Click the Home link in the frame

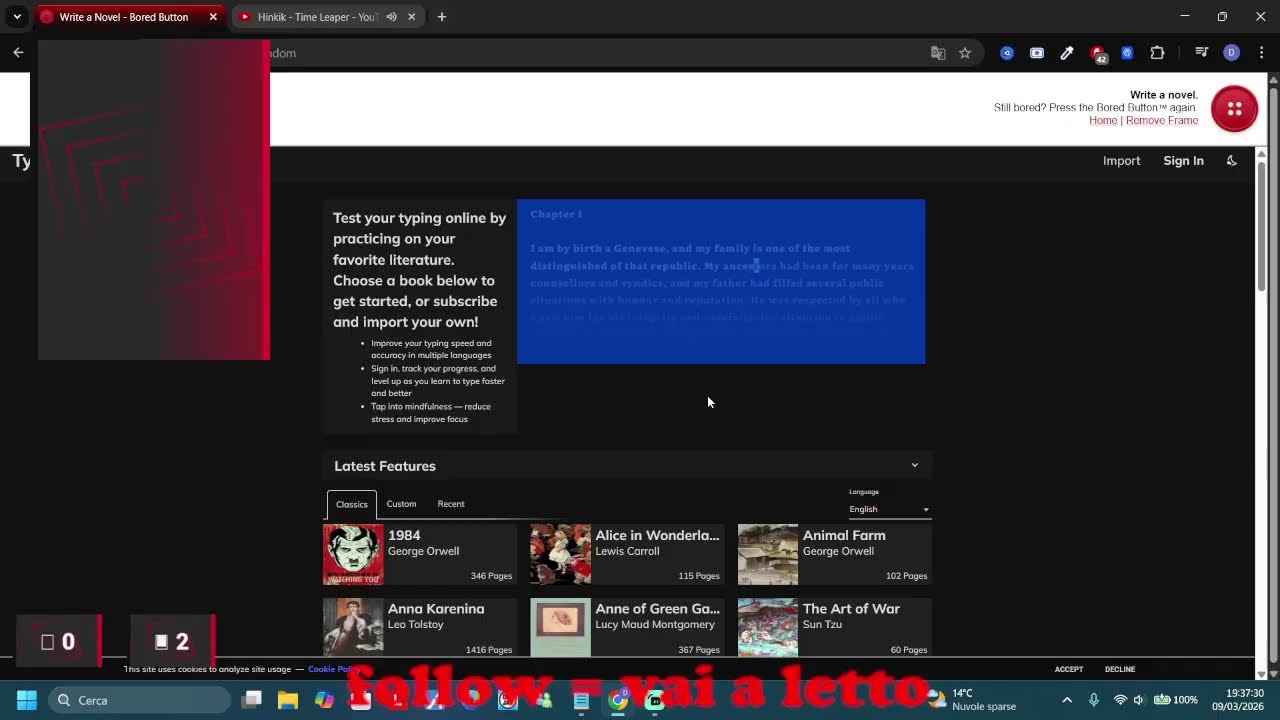[1103, 120]
